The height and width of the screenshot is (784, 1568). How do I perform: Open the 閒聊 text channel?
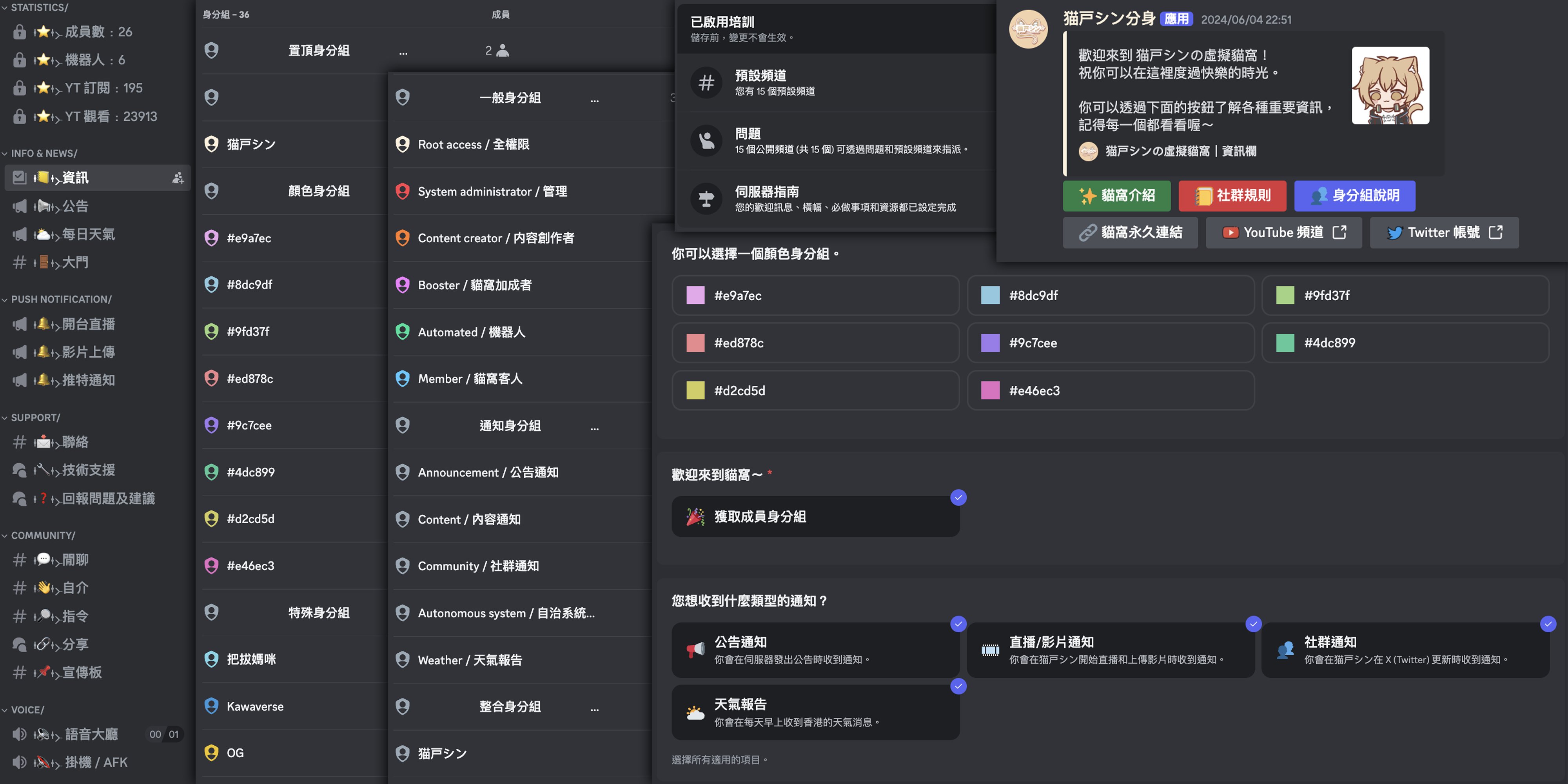pyautogui.click(x=75, y=560)
